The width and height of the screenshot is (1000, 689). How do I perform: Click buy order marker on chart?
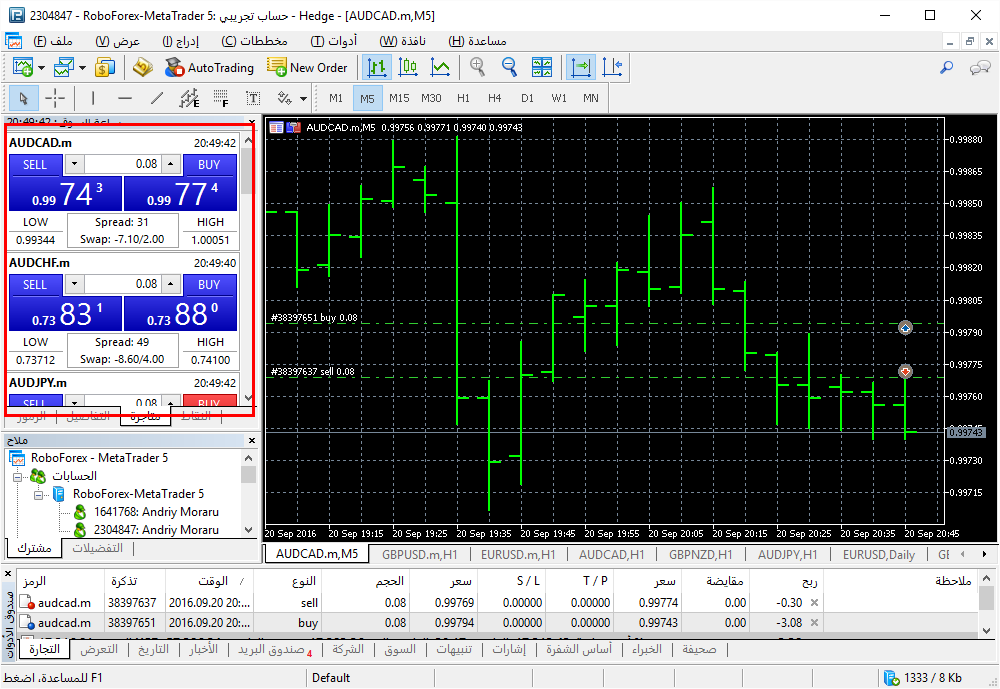click(905, 328)
